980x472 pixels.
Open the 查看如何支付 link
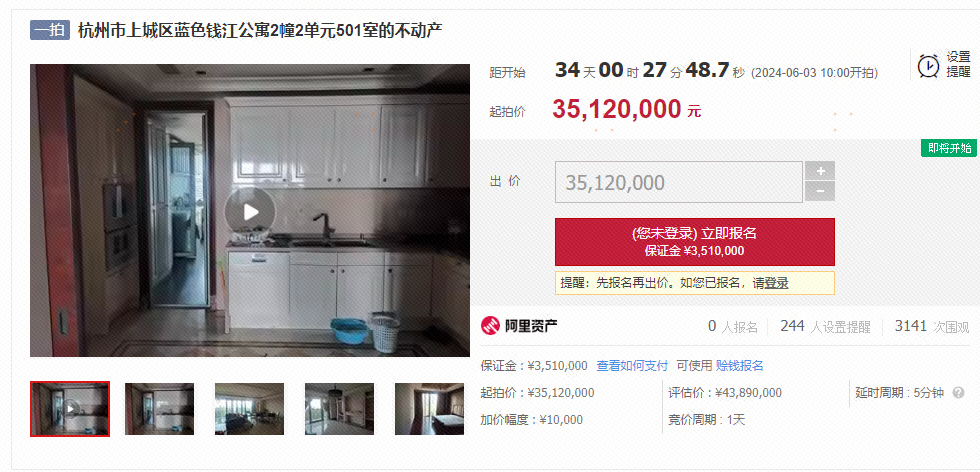pyautogui.click(x=632, y=366)
